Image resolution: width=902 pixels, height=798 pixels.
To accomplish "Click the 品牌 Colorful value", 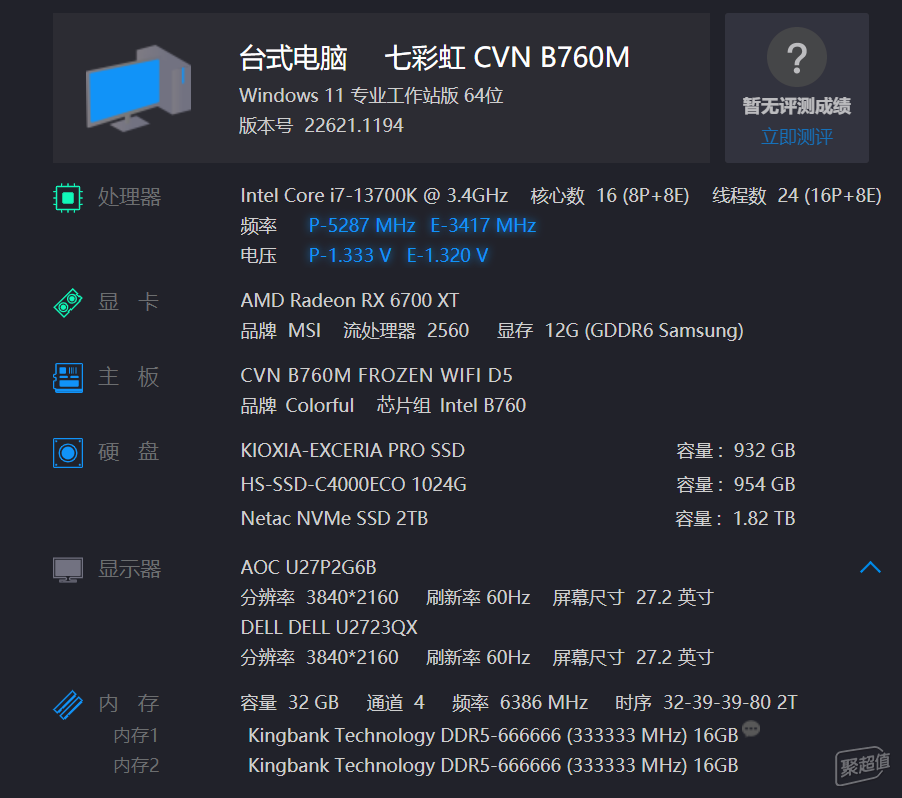I will [297, 406].
